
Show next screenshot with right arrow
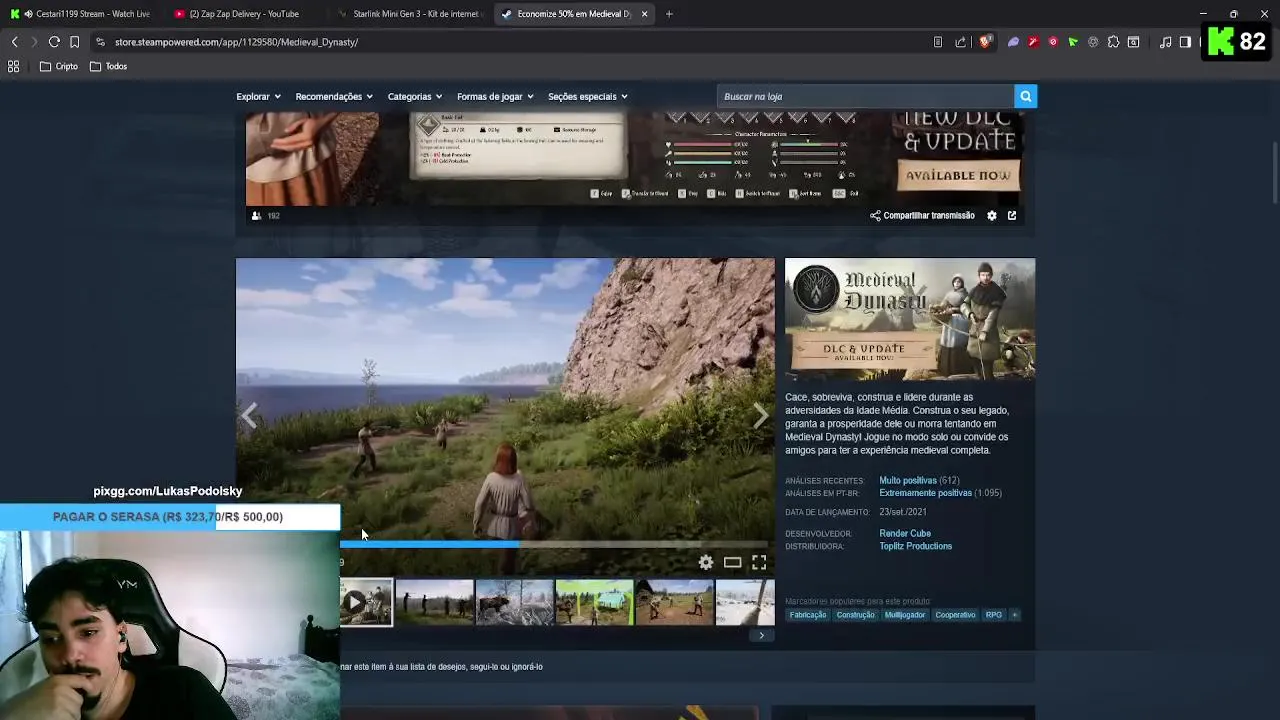pyautogui.click(x=761, y=416)
